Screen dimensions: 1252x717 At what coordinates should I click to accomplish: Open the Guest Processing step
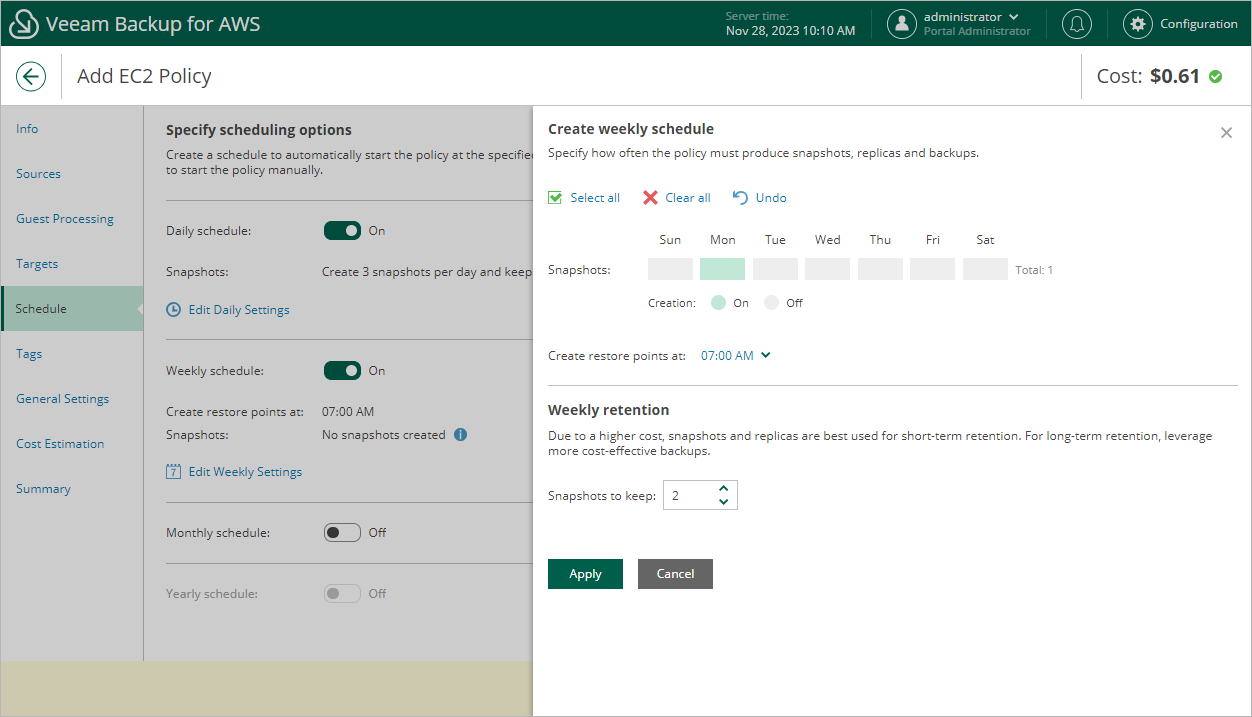tap(72, 219)
